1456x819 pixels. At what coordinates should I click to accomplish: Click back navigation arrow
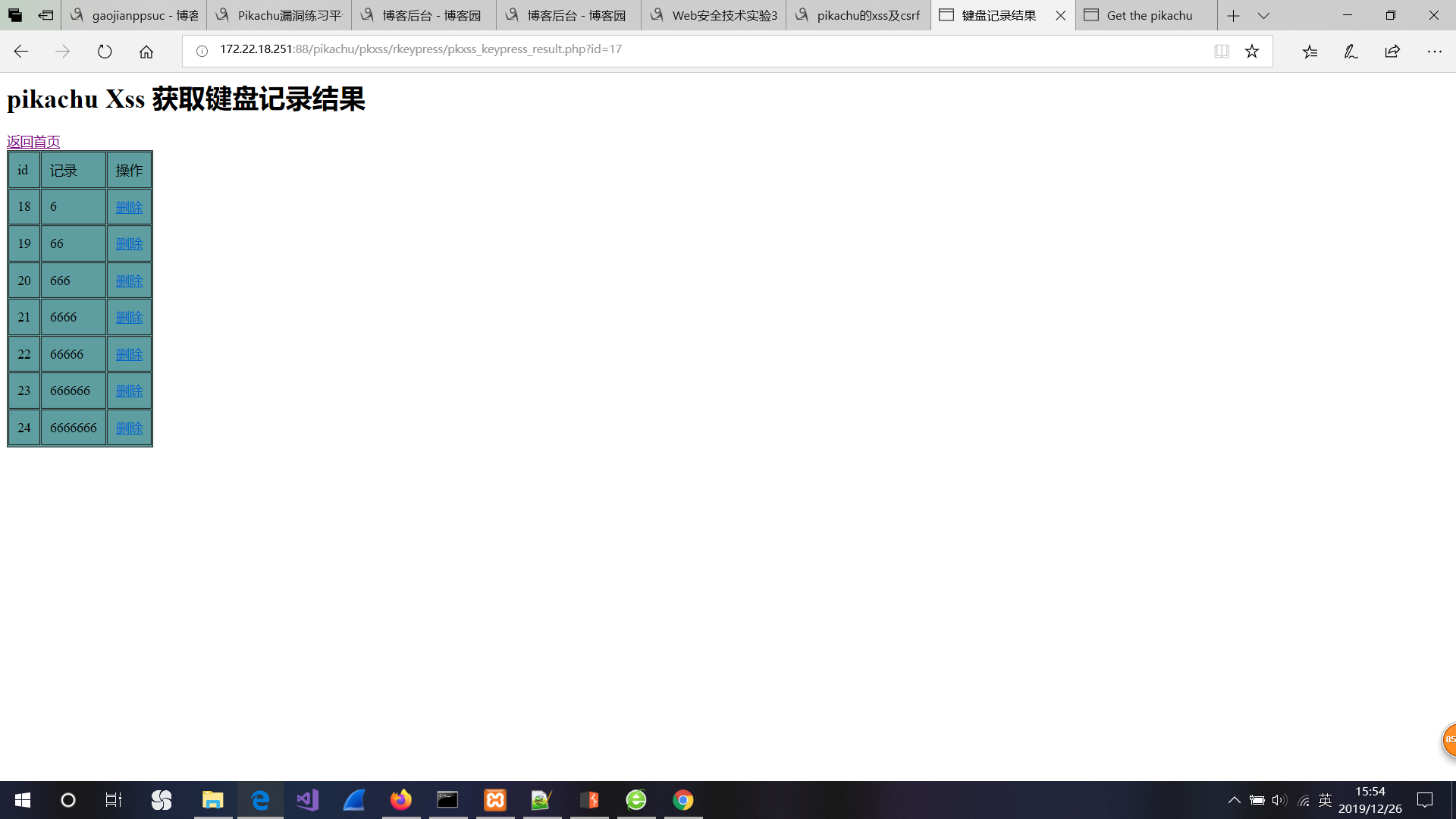tap(21, 52)
